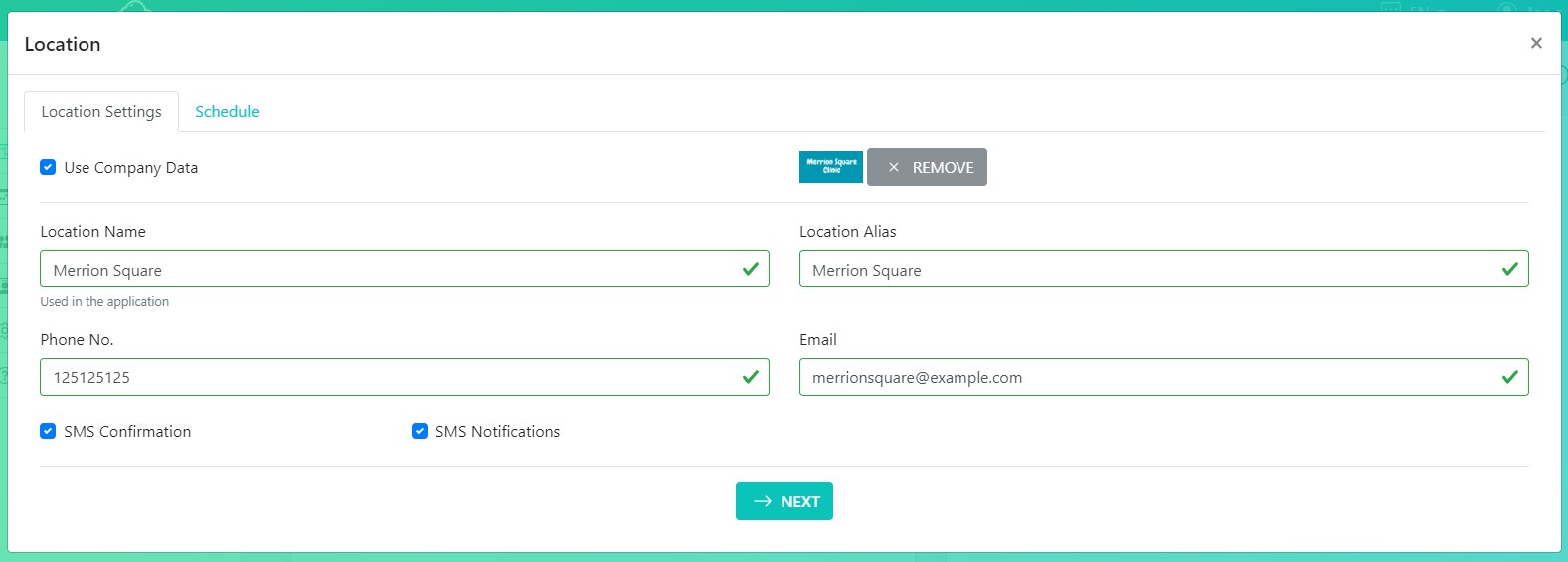Click the Merrion Square Clinic logo thumbnail
The width and height of the screenshot is (1568, 562).
830,167
